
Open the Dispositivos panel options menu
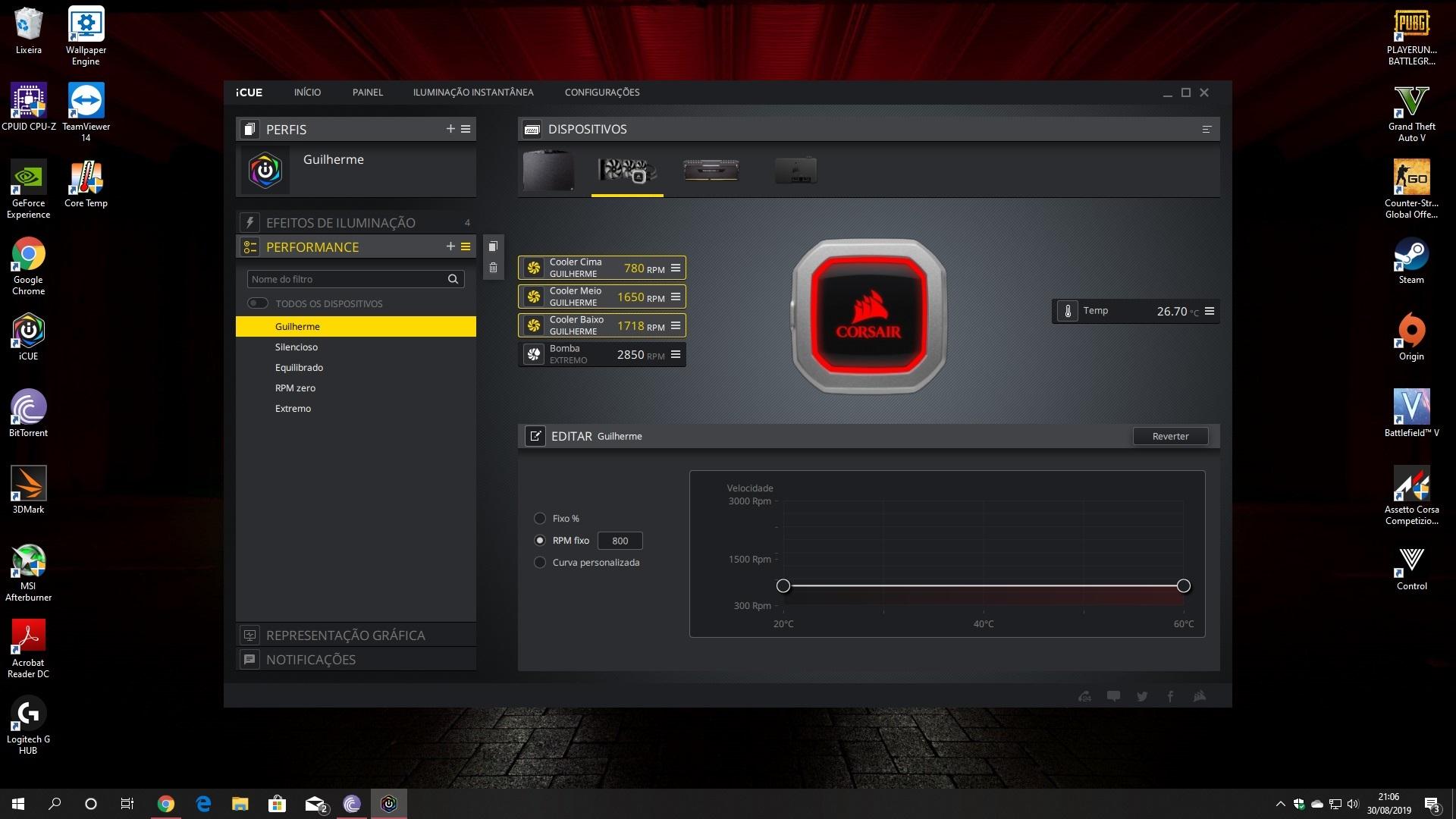[1207, 129]
